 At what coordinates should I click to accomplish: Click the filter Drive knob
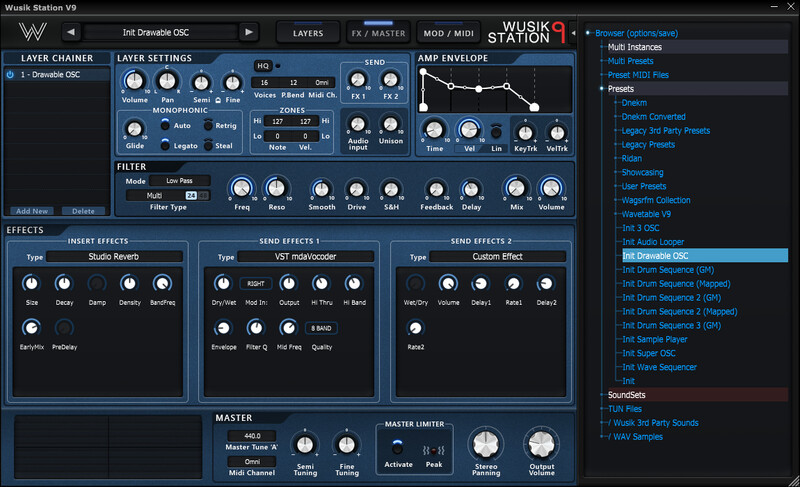point(357,190)
